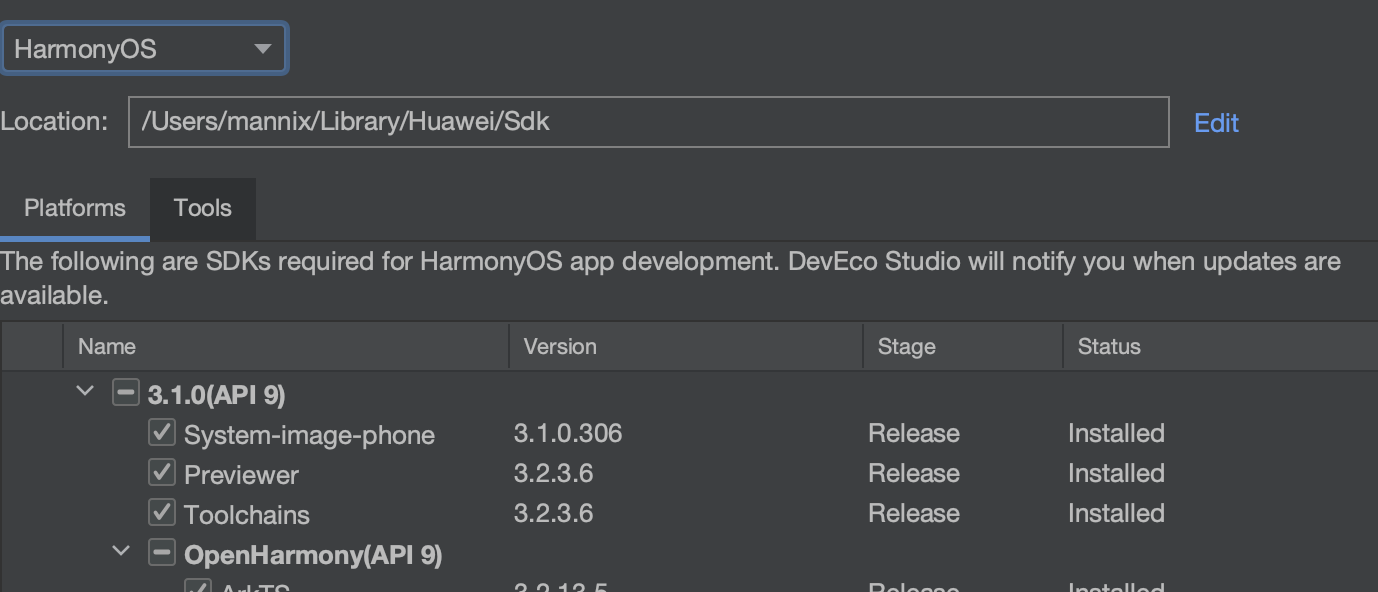Collapse the OpenHarmony(API 9) tree node
Screen dimensions: 1378x592
(x=122, y=551)
